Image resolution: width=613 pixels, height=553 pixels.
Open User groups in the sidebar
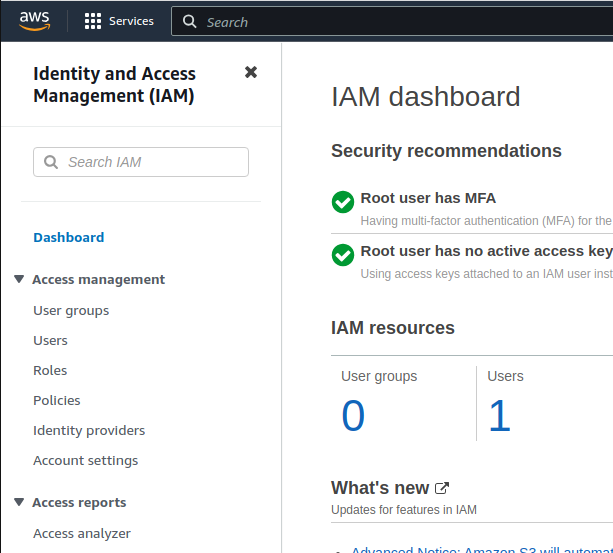click(x=71, y=311)
